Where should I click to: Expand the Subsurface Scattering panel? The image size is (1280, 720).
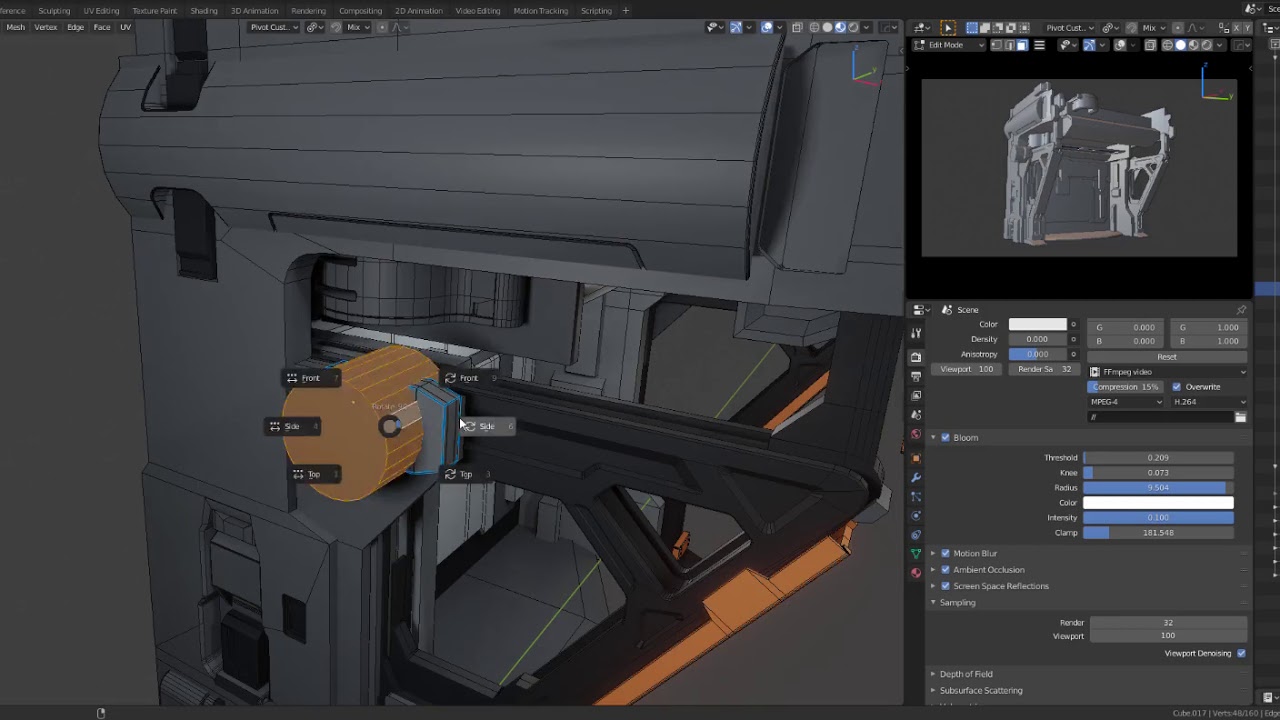coord(933,690)
